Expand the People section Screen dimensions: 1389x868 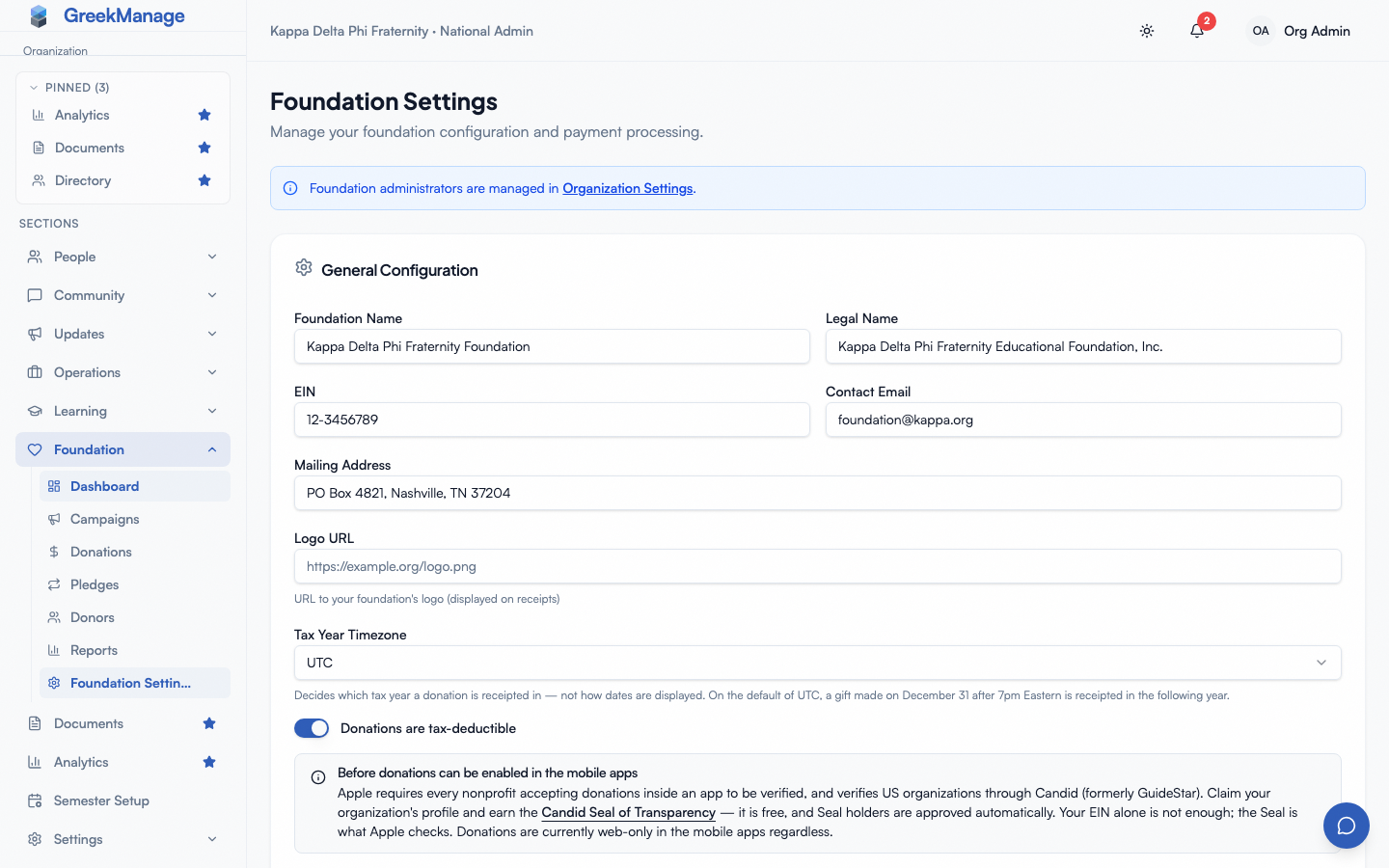(123, 257)
